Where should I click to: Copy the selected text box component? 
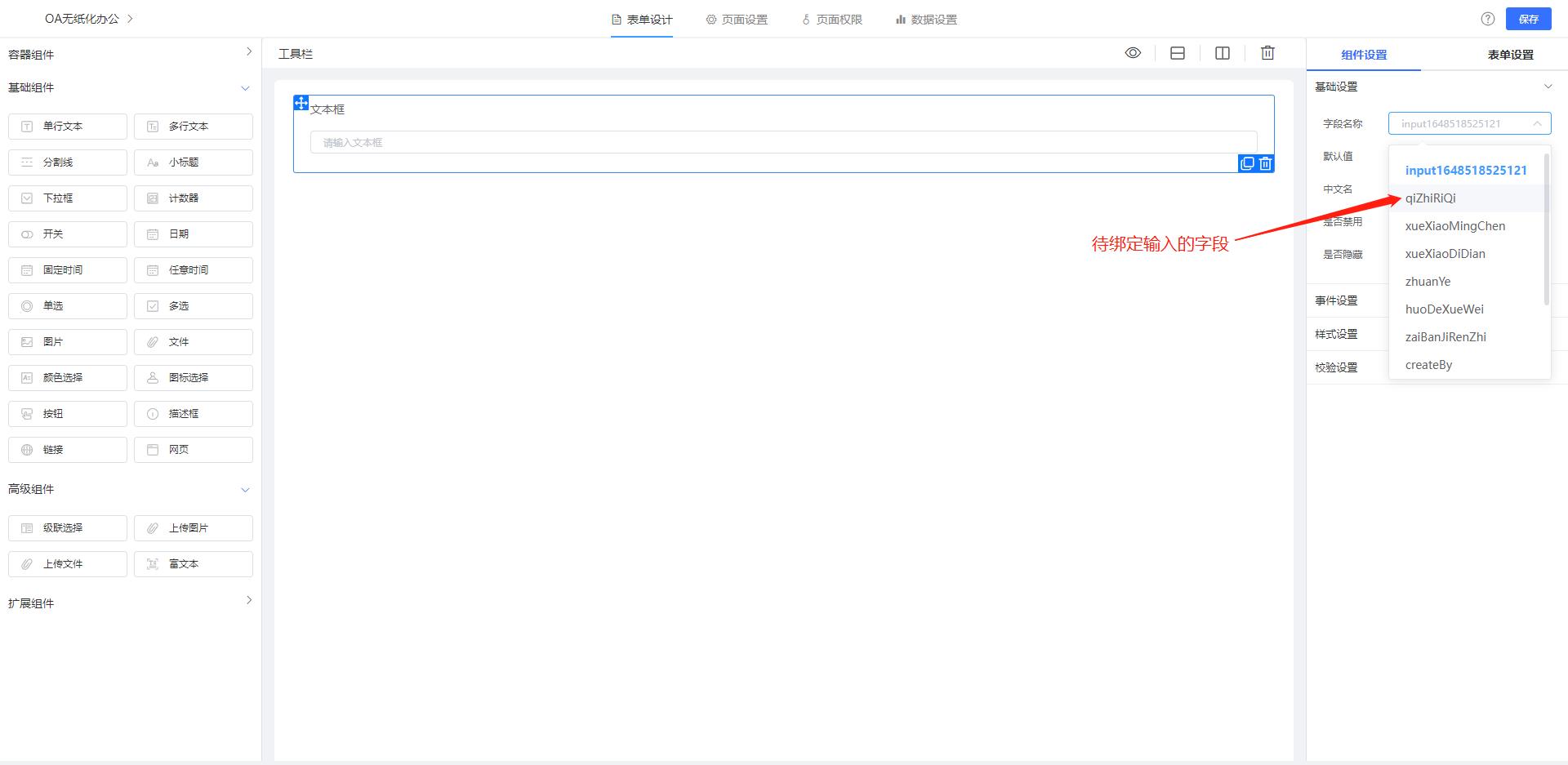(1247, 163)
